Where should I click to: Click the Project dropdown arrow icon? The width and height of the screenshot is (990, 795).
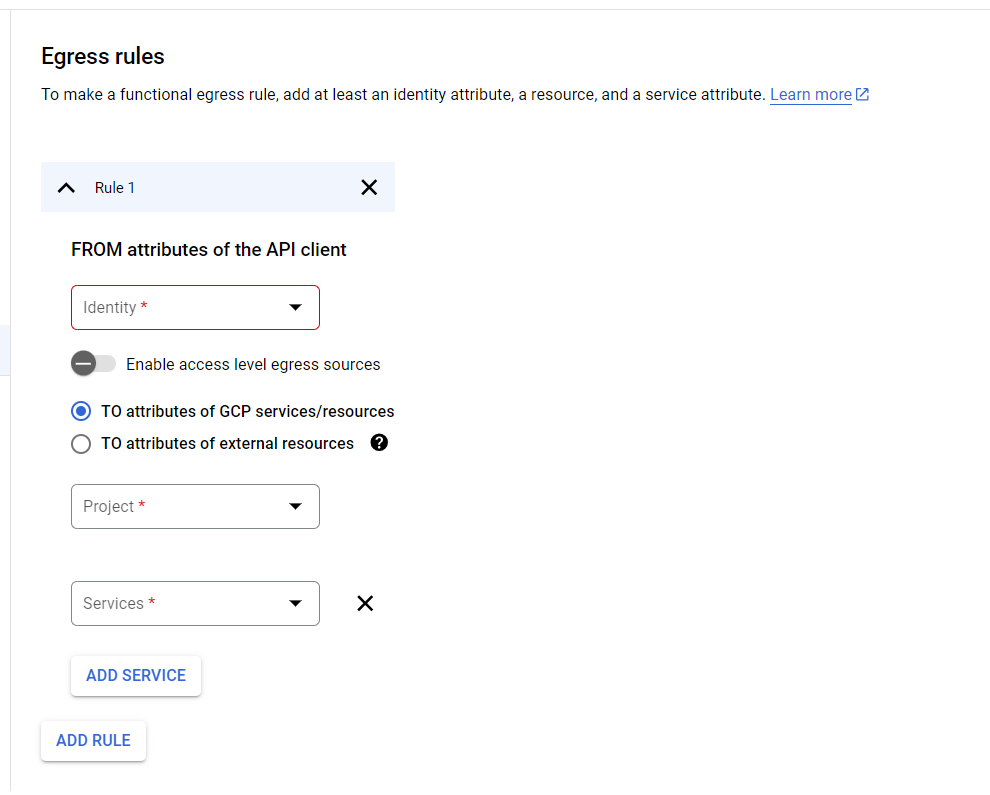click(x=295, y=506)
